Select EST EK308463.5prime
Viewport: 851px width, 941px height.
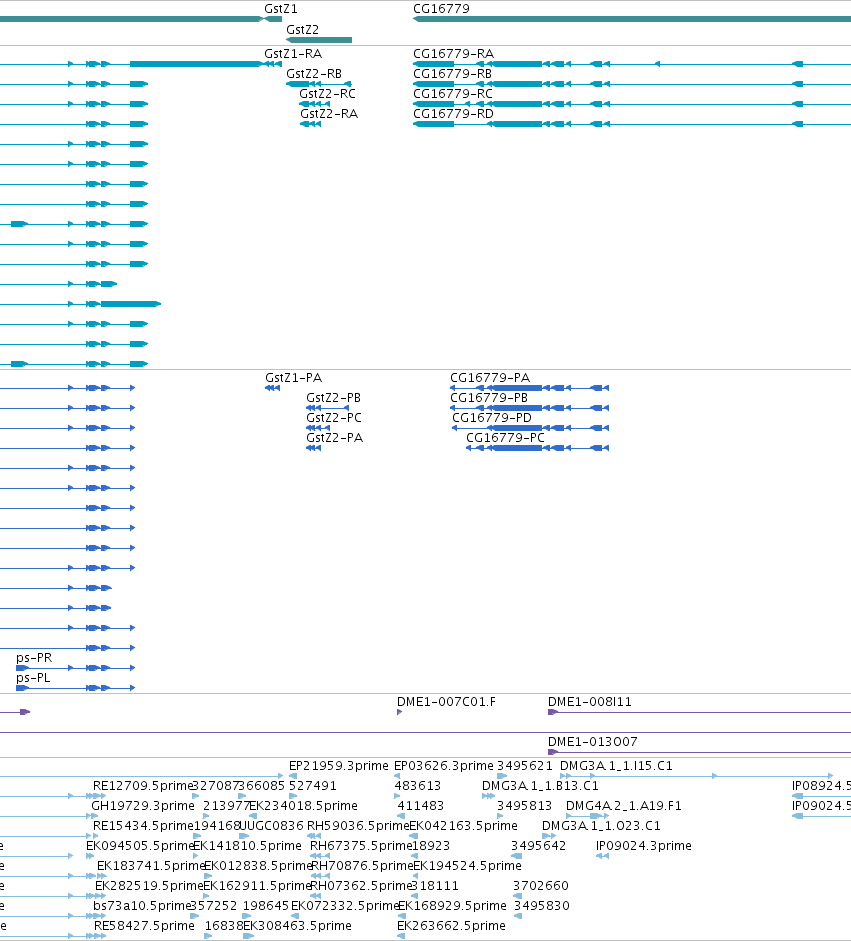point(297,926)
